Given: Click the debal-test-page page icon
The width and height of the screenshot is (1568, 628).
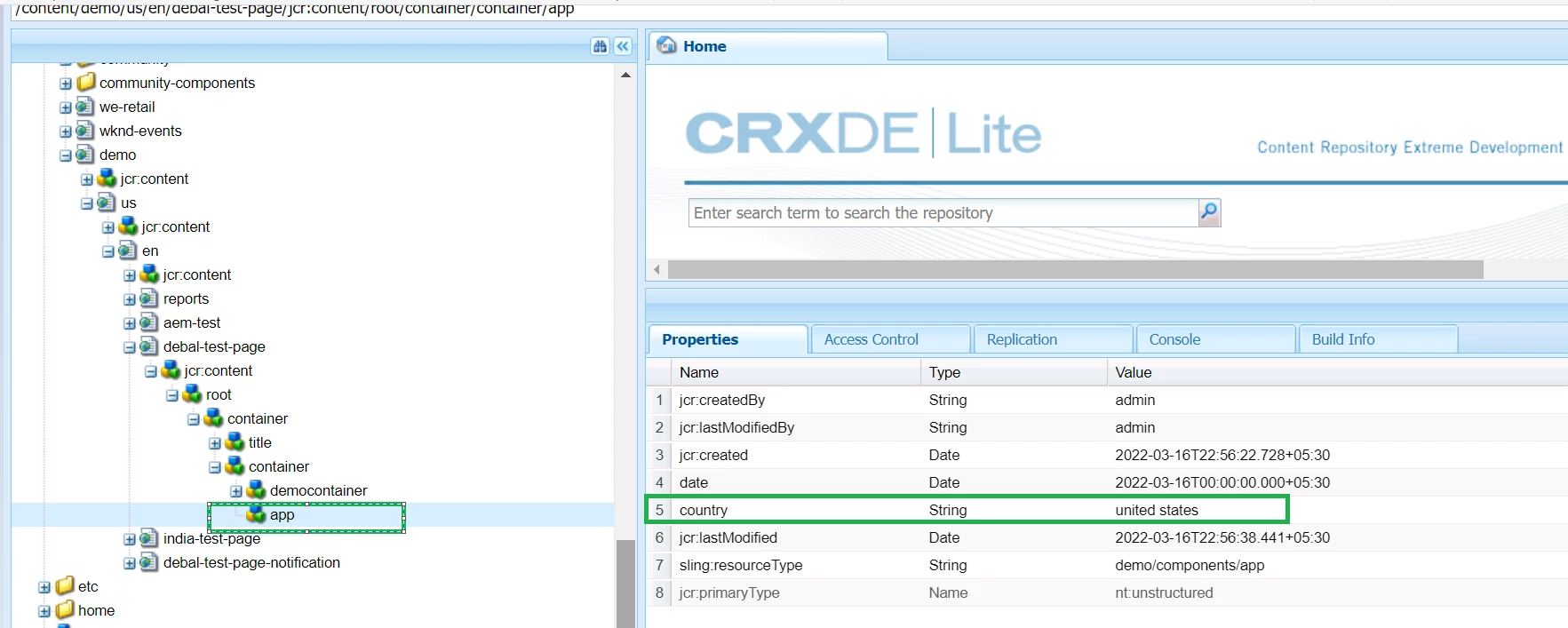Looking at the screenshot, I should [149, 346].
